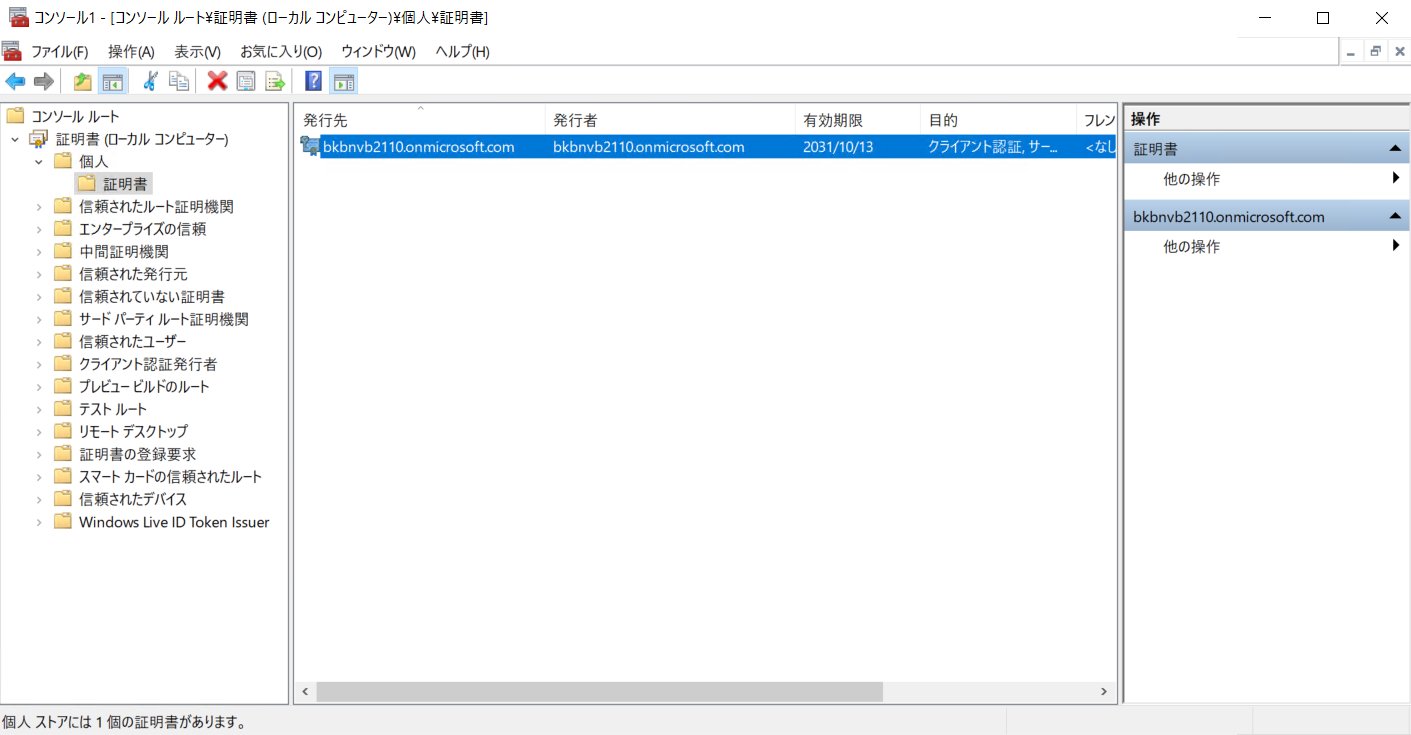Click the MMC console icon in title bar
The width and height of the screenshot is (1411, 735).
(x=18, y=18)
